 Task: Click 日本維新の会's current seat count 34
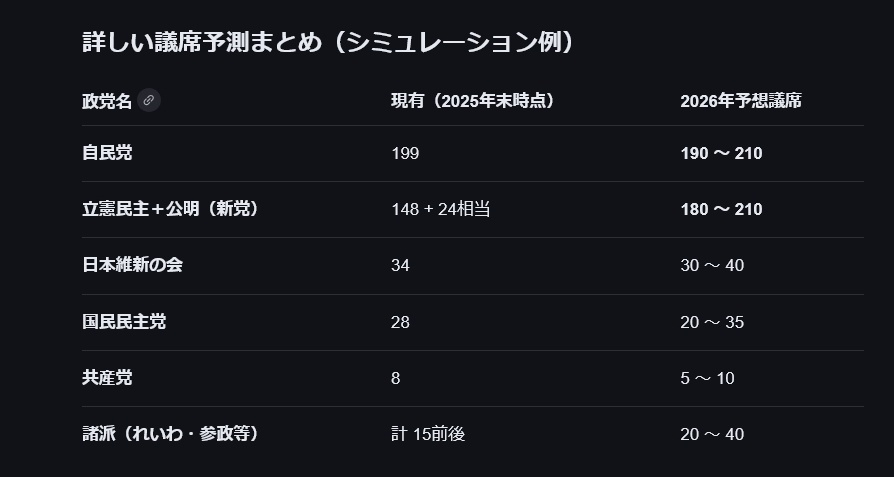pyautogui.click(x=400, y=265)
